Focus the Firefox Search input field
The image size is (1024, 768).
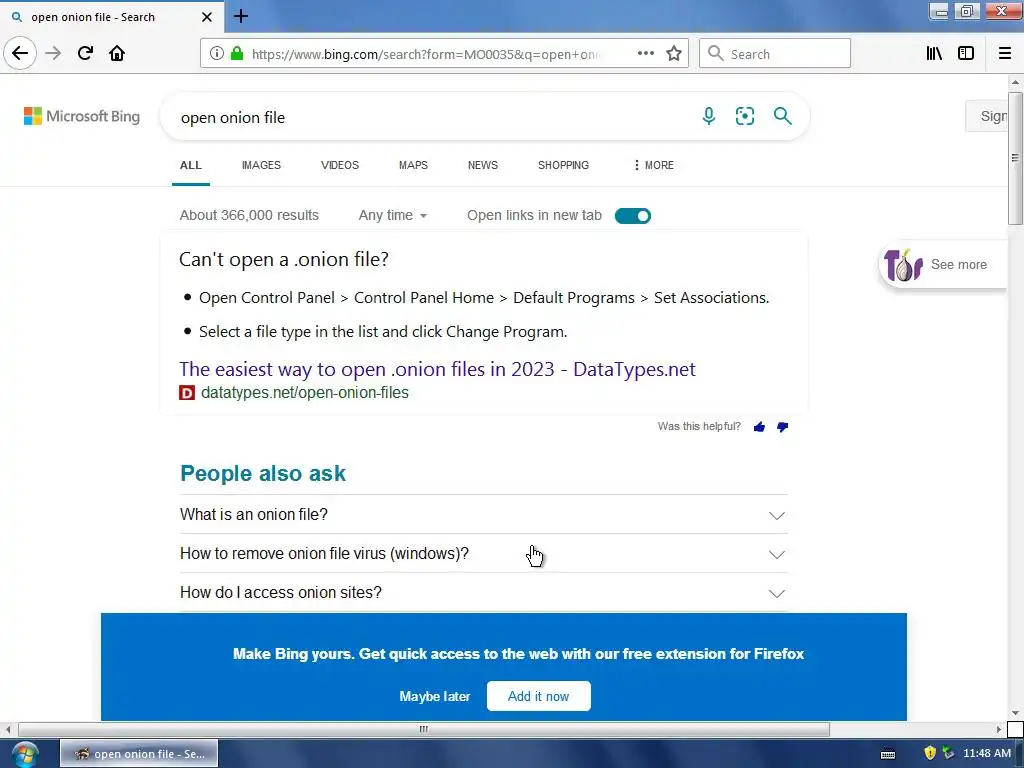(x=775, y=54)
